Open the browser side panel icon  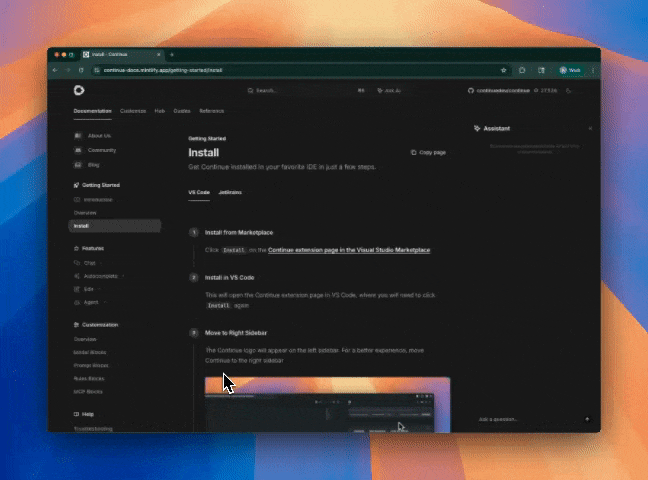[x=541, y=70]
